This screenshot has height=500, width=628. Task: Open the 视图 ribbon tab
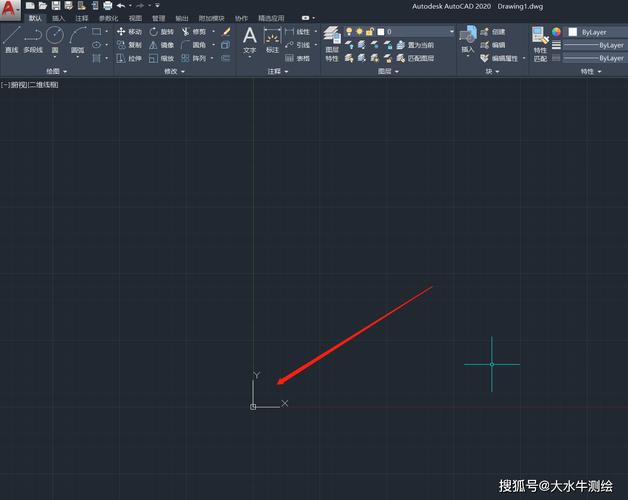coord(135,18)
